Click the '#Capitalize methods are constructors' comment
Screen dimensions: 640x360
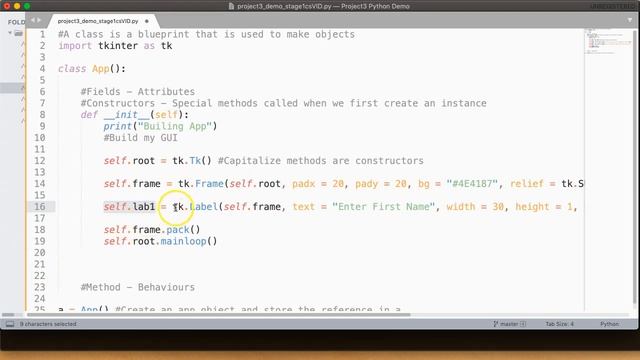click(x=321, y=160)
